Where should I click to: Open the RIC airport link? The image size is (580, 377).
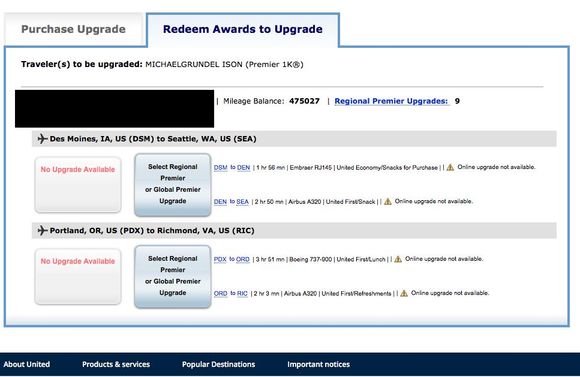click(242, 293)
